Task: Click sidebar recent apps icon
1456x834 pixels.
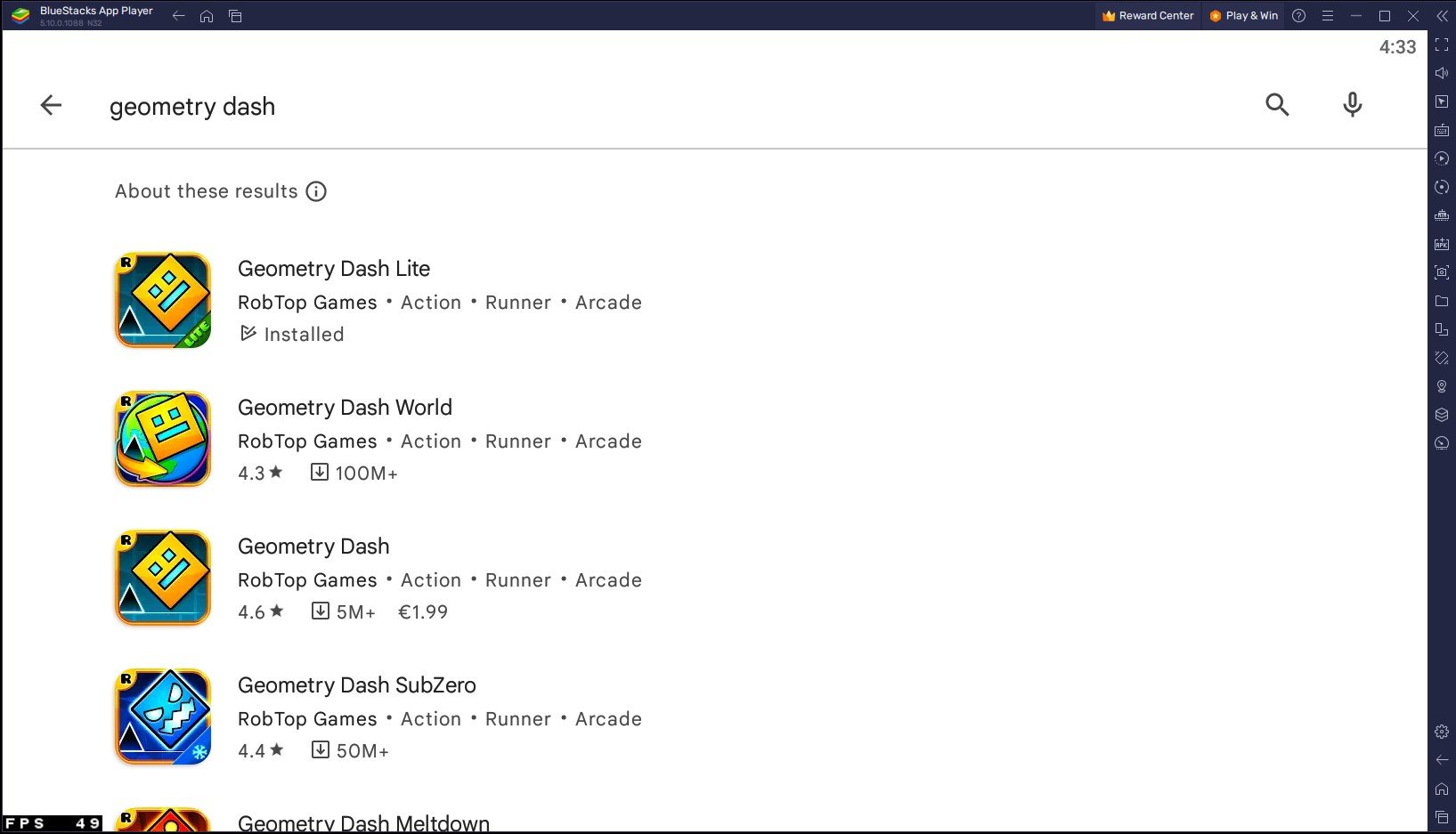Action: click(1442, 817)
